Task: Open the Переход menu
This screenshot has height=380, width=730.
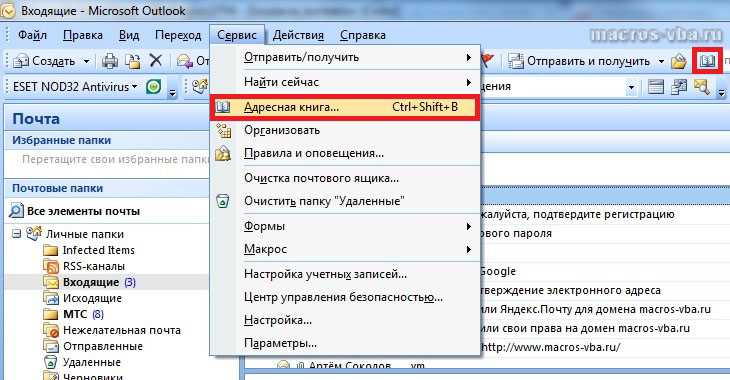Action: pyautogui.click(x=178, y=35)
